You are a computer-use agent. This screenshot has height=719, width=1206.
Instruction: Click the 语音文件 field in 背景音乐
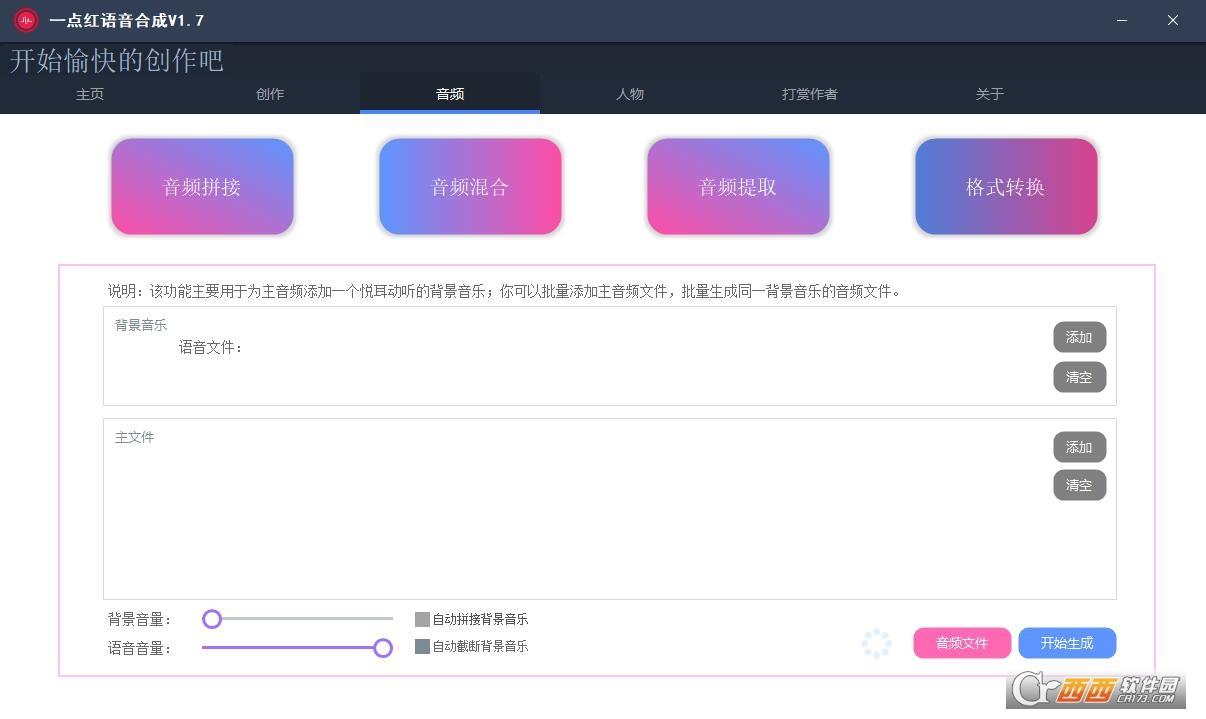(210, 347)
